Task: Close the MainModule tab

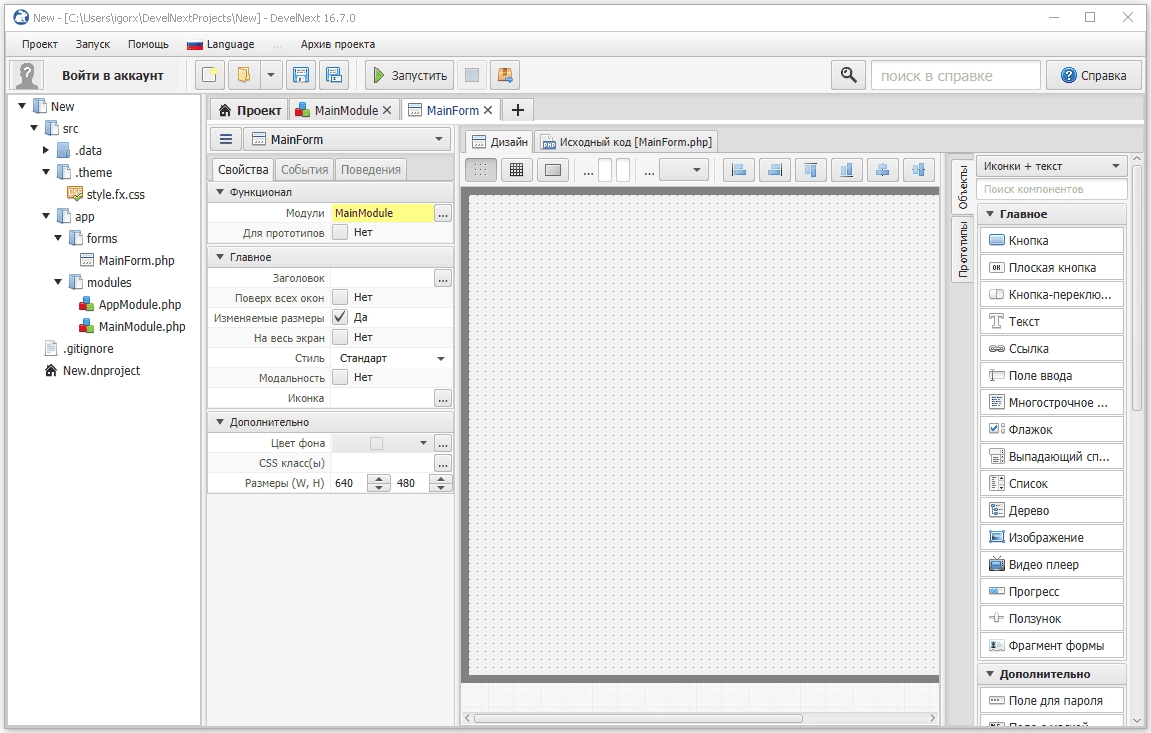Action: point(388,110)
